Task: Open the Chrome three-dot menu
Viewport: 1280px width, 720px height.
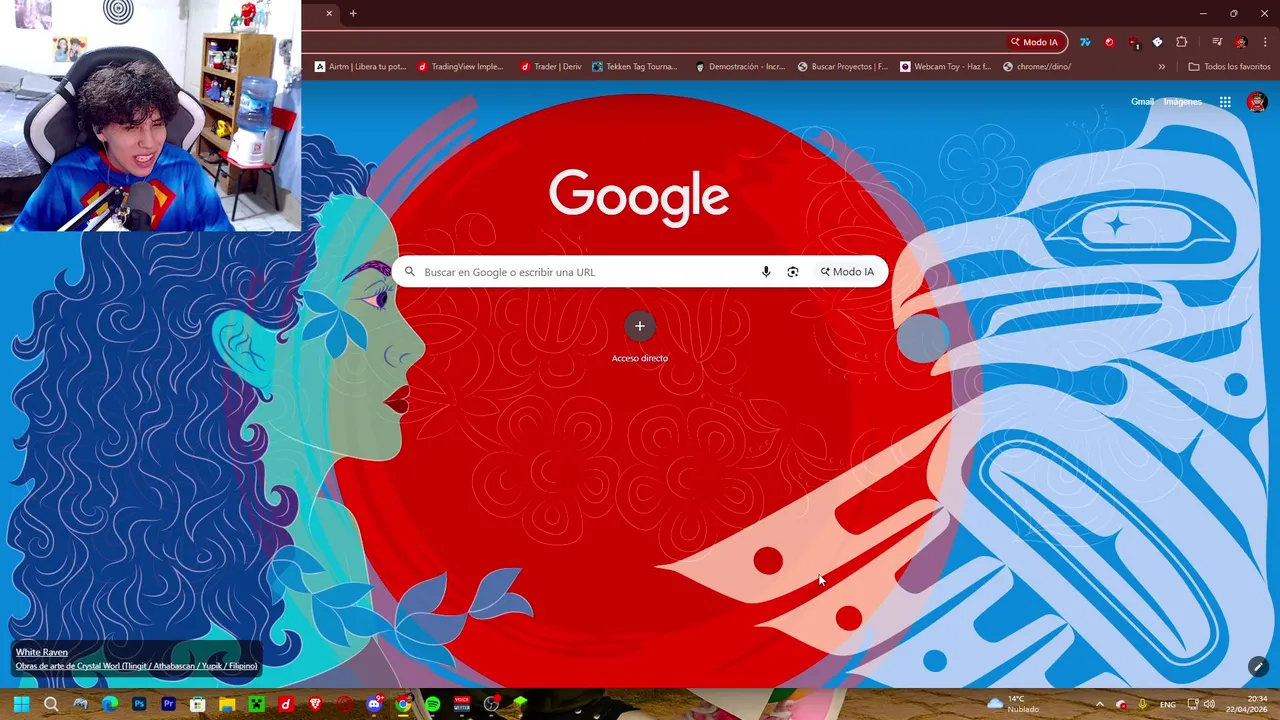Action: tap(1265, 42)
